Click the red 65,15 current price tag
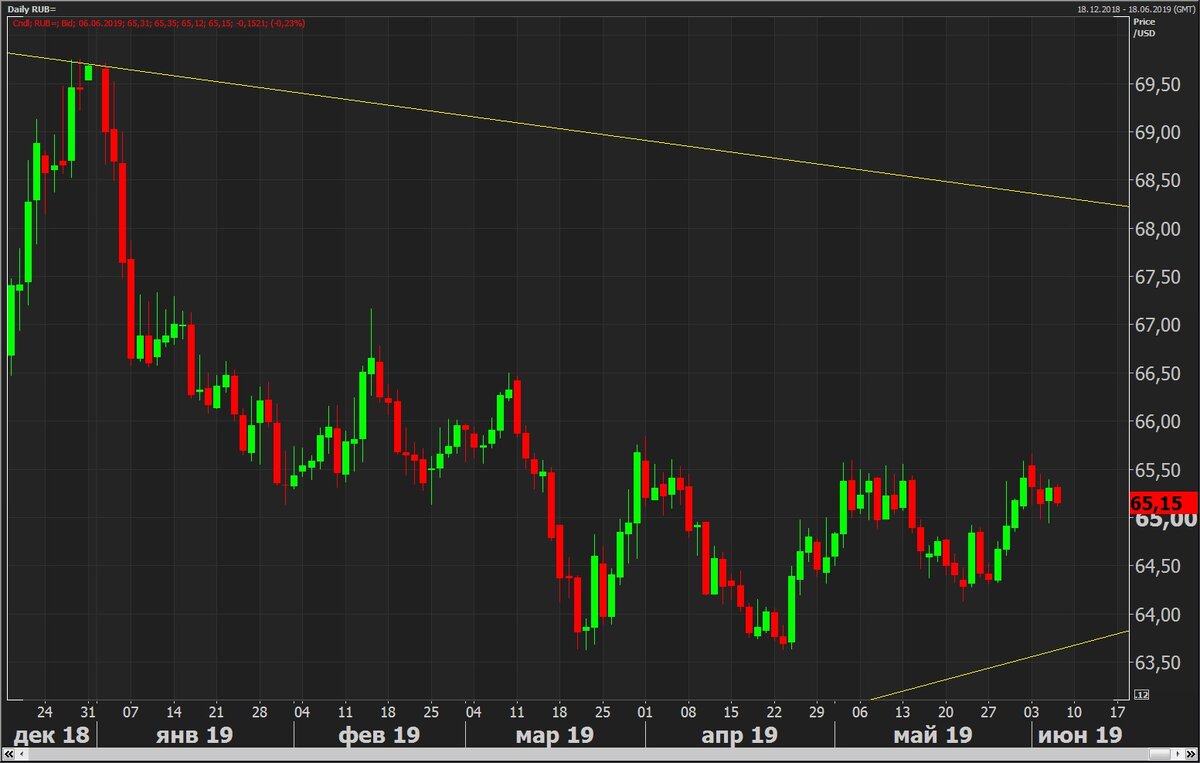Image resolution: width=1200 pixels, height=763 pixels. (x=1162, y=503)
